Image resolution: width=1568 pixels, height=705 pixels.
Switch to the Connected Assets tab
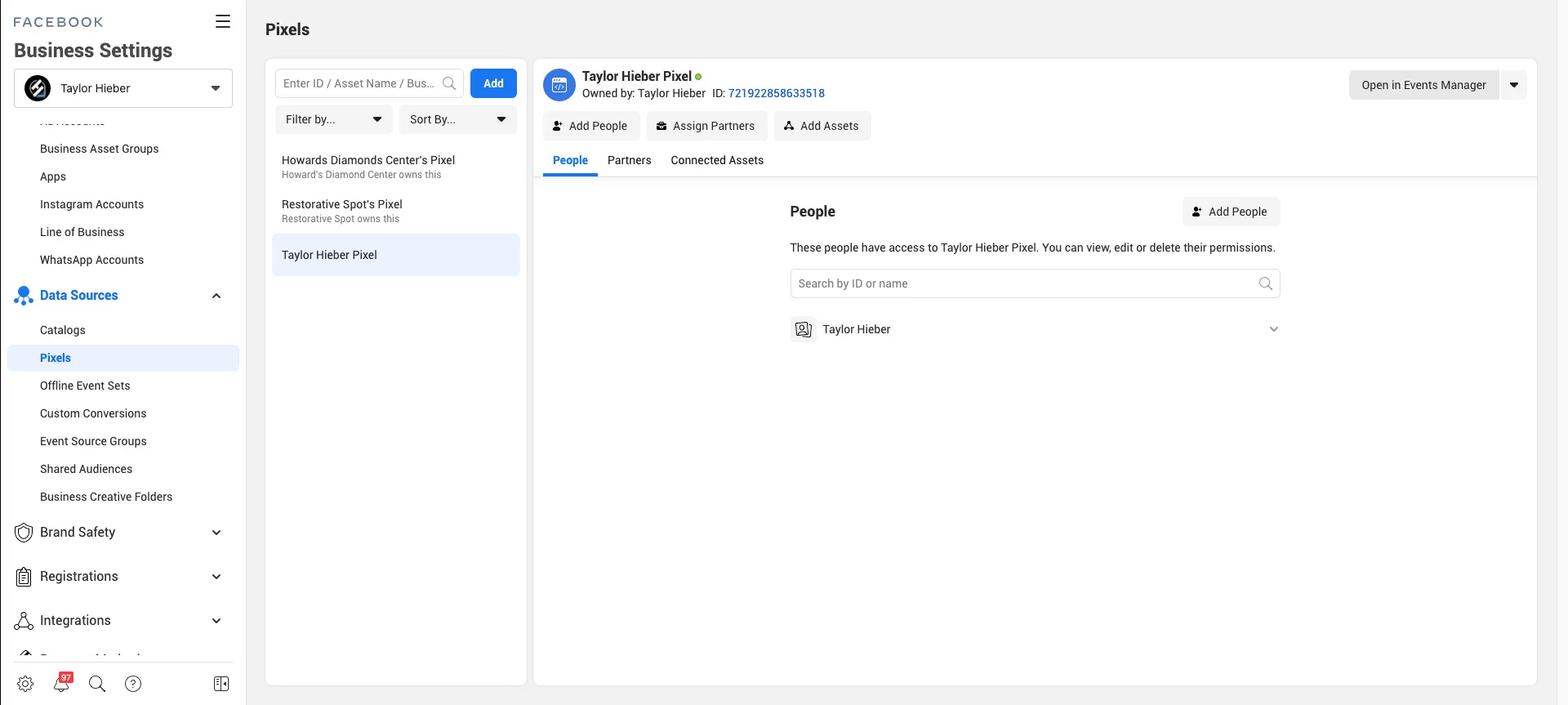click(x=717, y=160)
